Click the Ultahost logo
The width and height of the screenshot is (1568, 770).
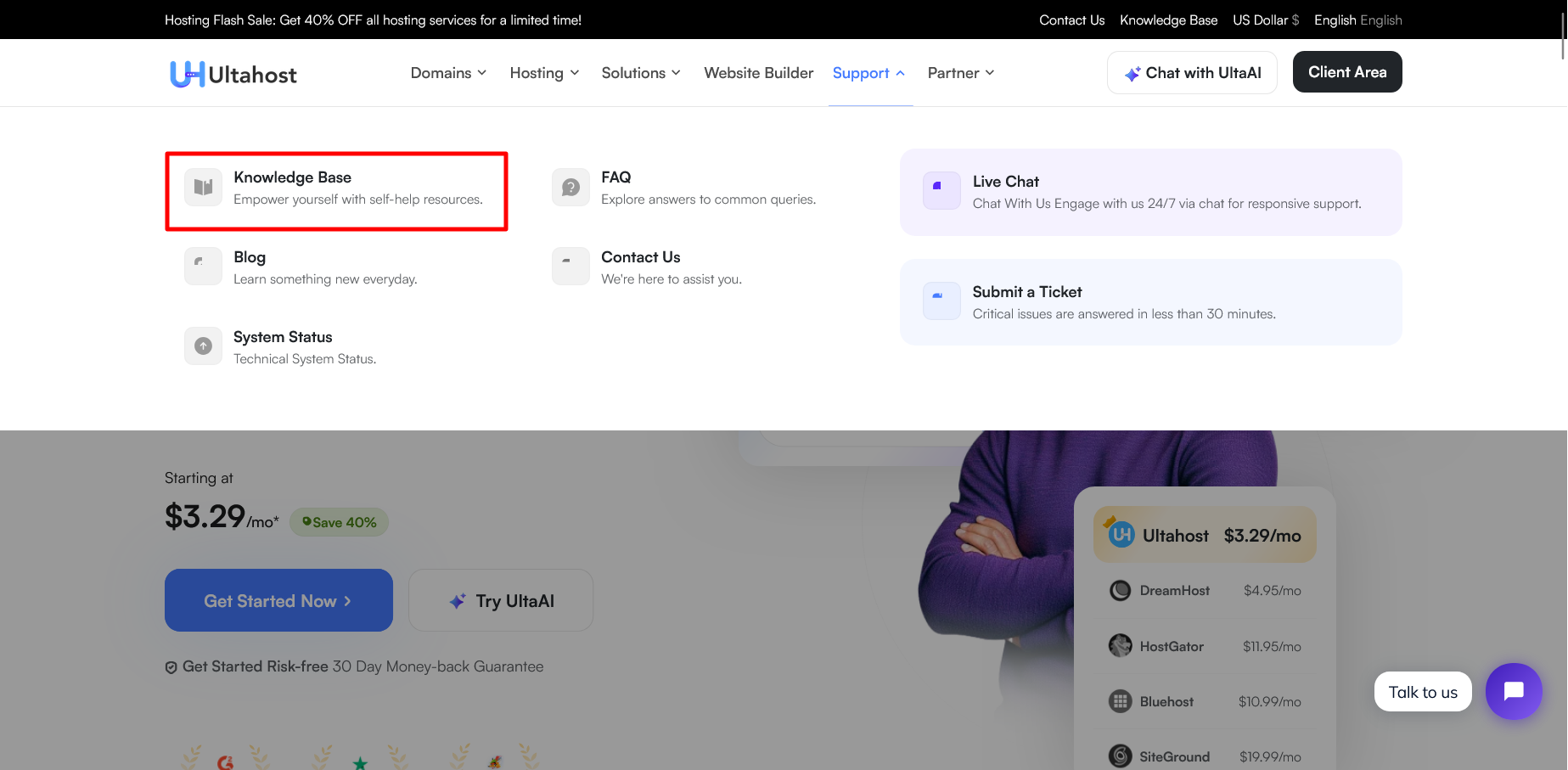coord(233,74)
